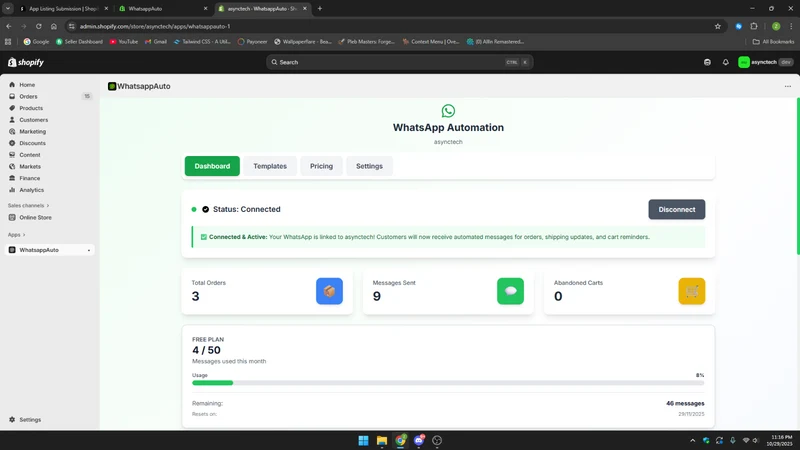Viewport: 800px width, 450px height.
Task: Click the Status: Connected text
Action: coord(246,209)
